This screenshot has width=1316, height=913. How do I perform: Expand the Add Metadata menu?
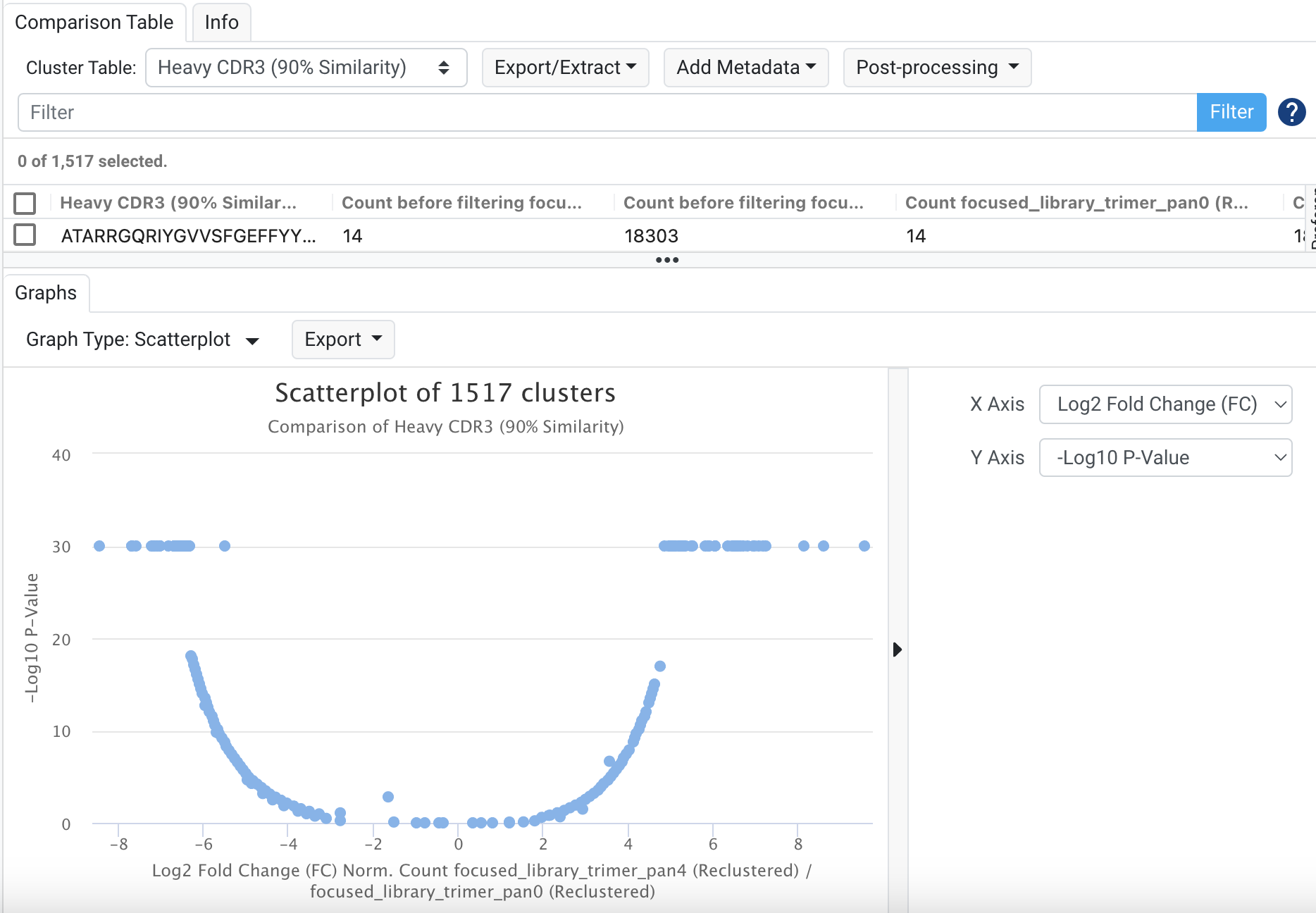(745, 68)
